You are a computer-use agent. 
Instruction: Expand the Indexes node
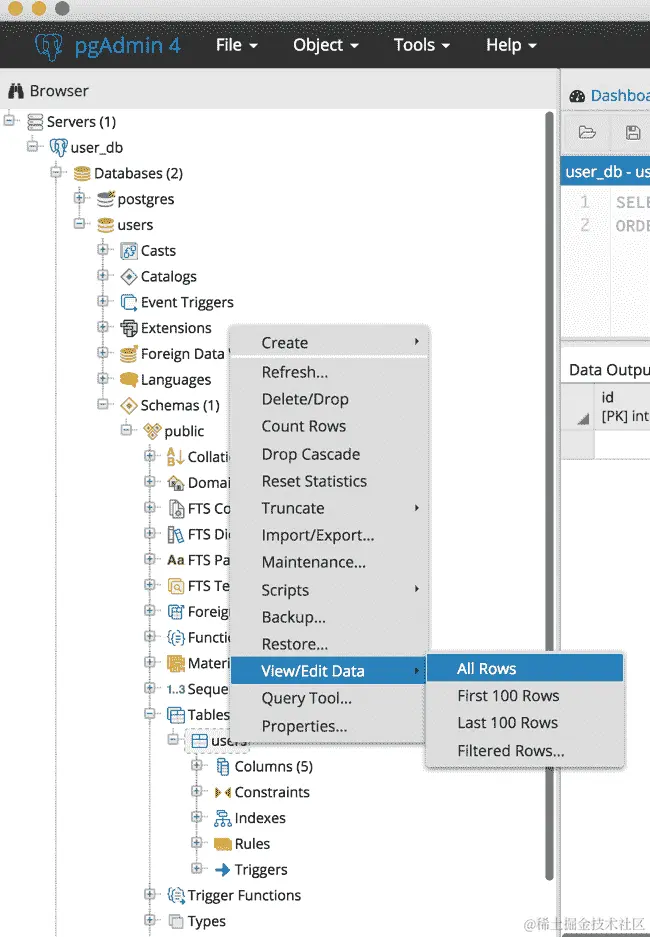pos(197,816)
